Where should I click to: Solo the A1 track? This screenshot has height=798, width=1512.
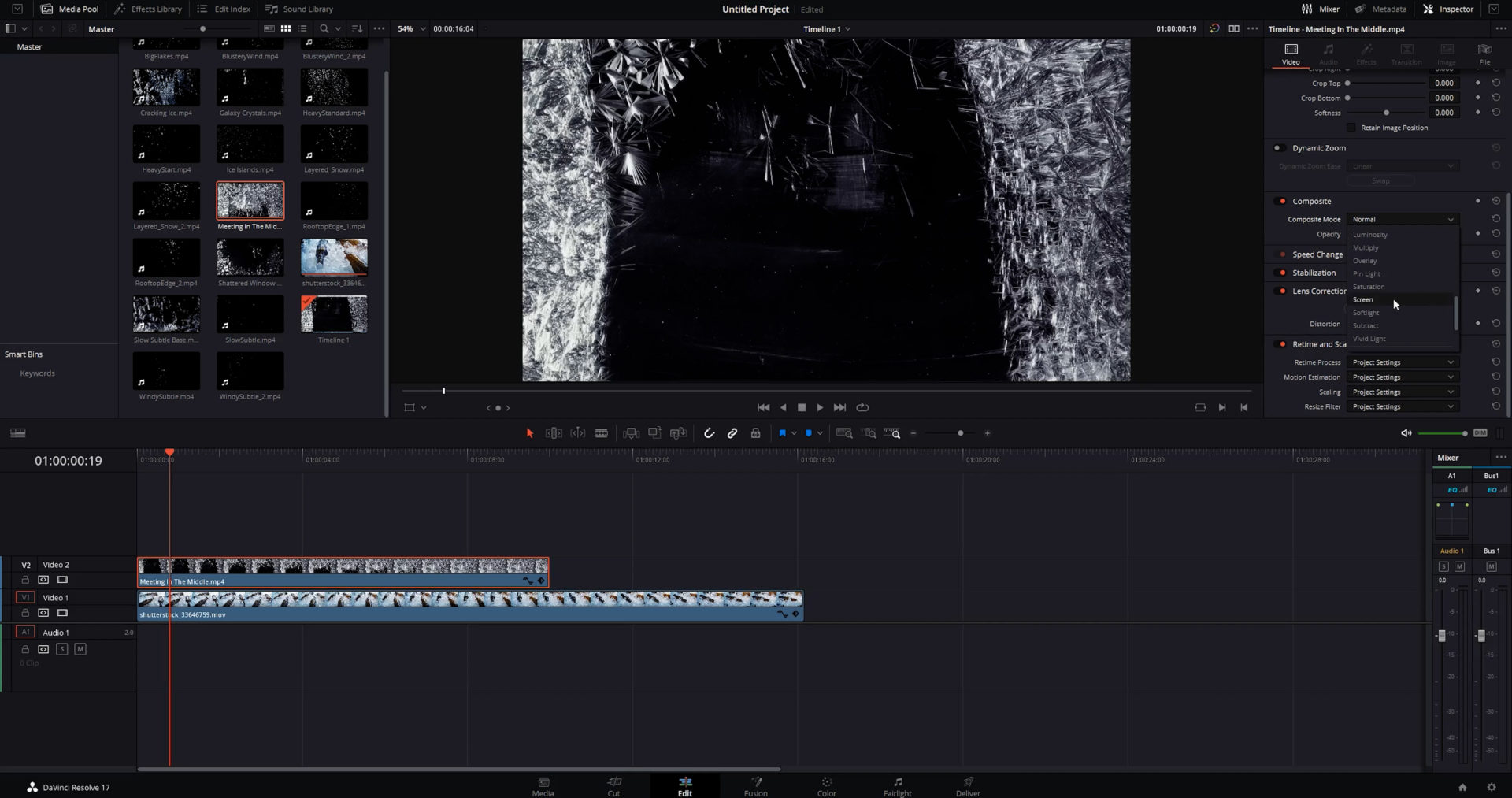tap(61, 649)
